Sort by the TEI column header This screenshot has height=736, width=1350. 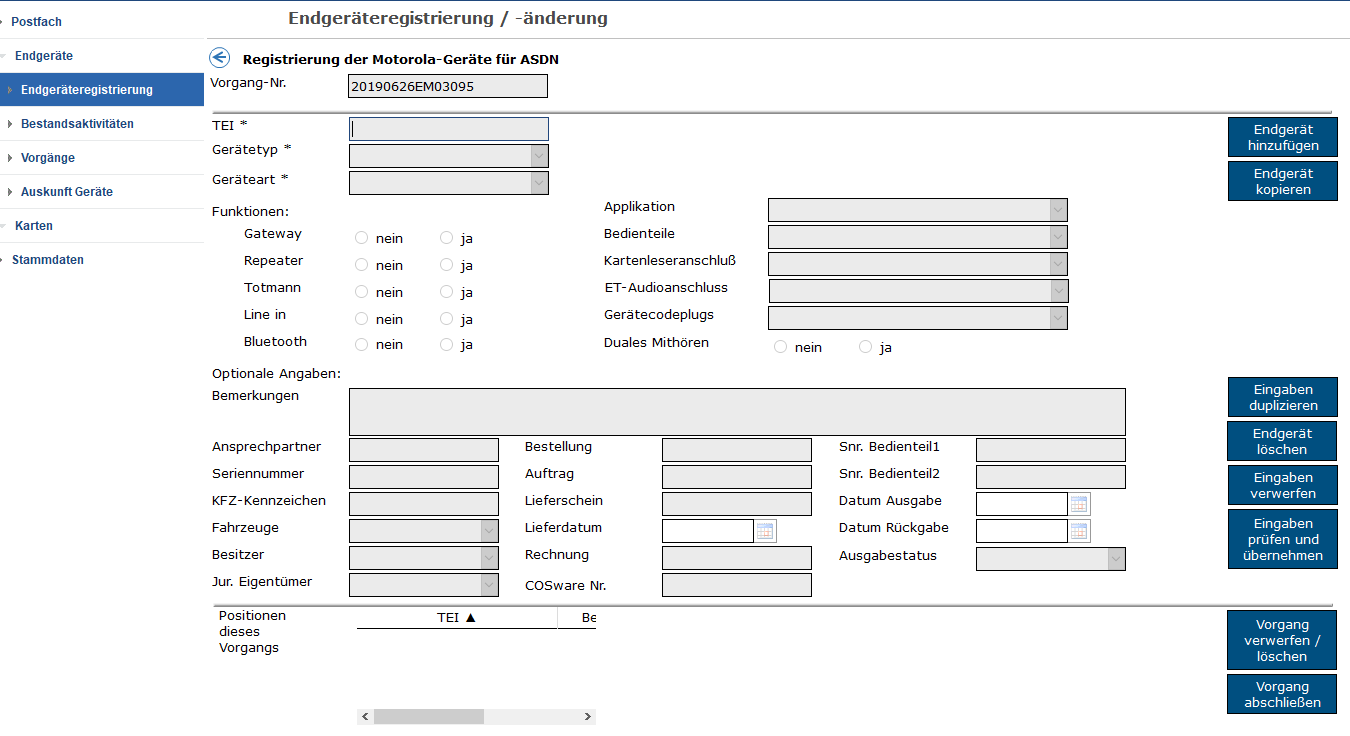pyautogui.click(x=456, y=618)
